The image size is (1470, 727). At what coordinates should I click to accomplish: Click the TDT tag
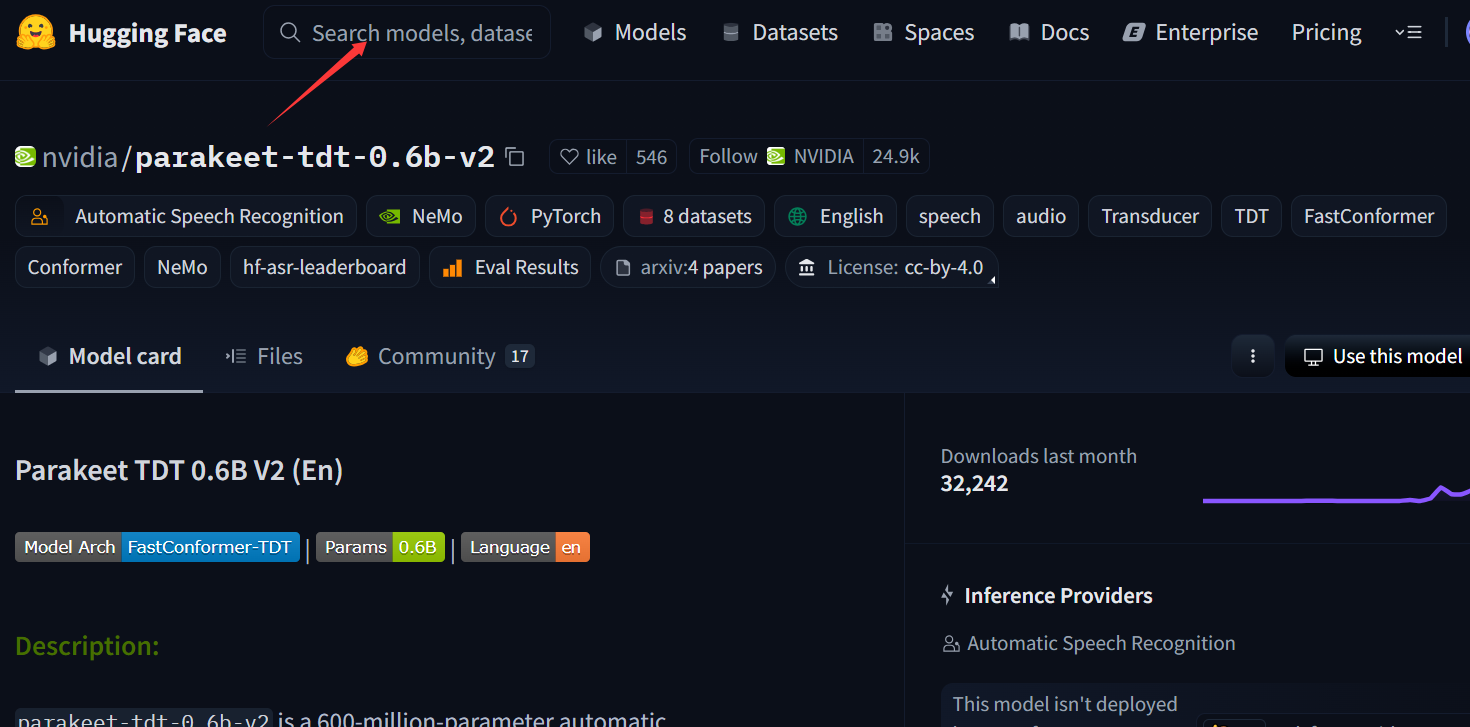[1251, 216]
